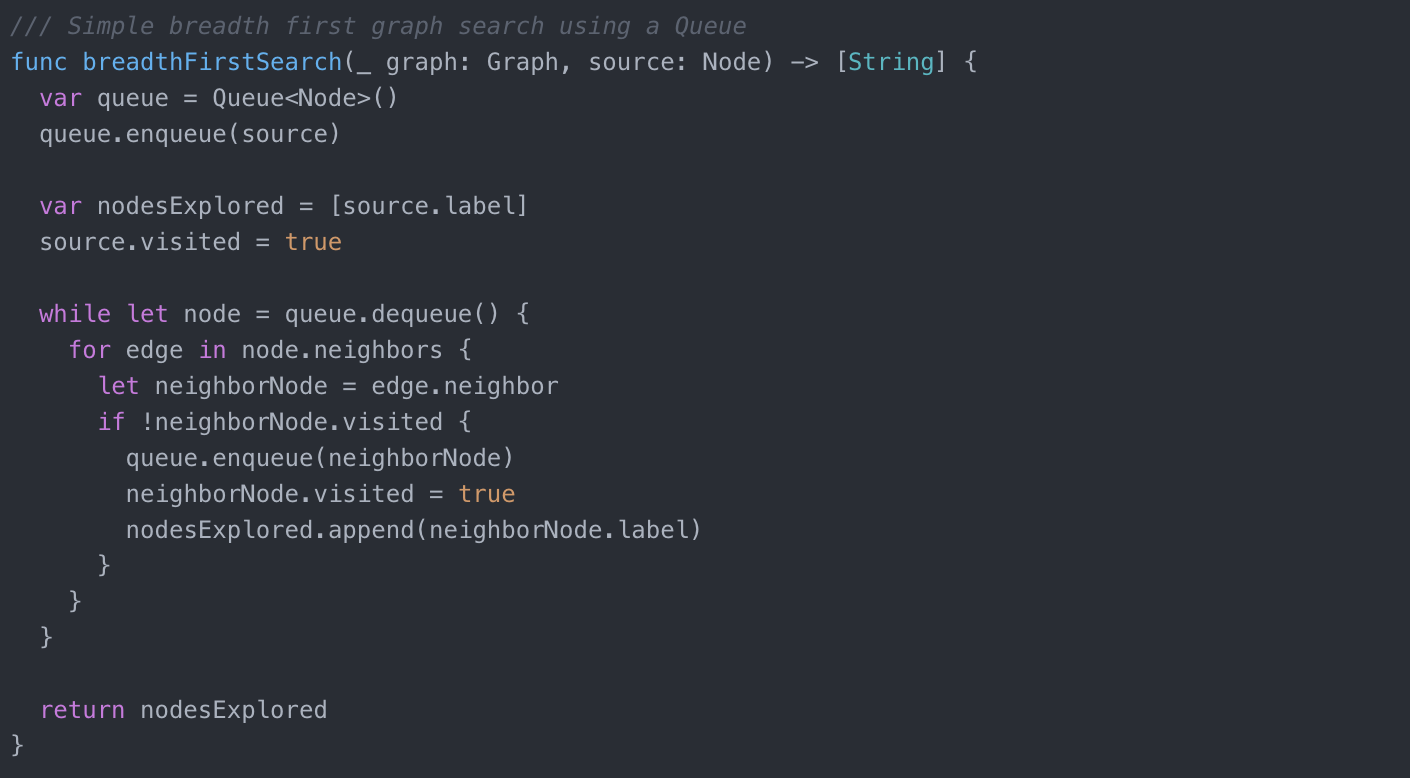
Task: Click the func keyword
Action: 39,62
